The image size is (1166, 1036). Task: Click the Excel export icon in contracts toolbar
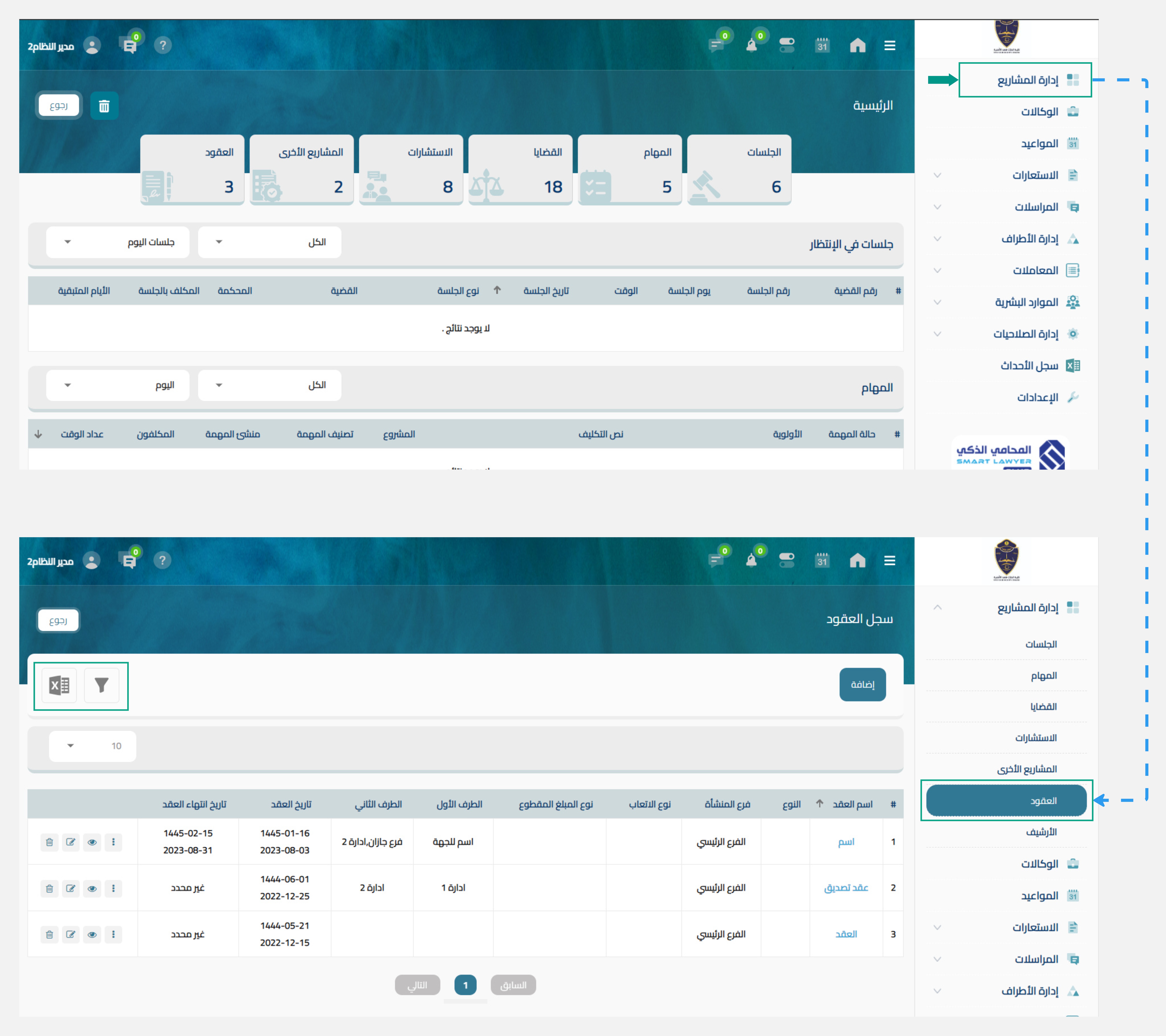[x=59, y=685]
